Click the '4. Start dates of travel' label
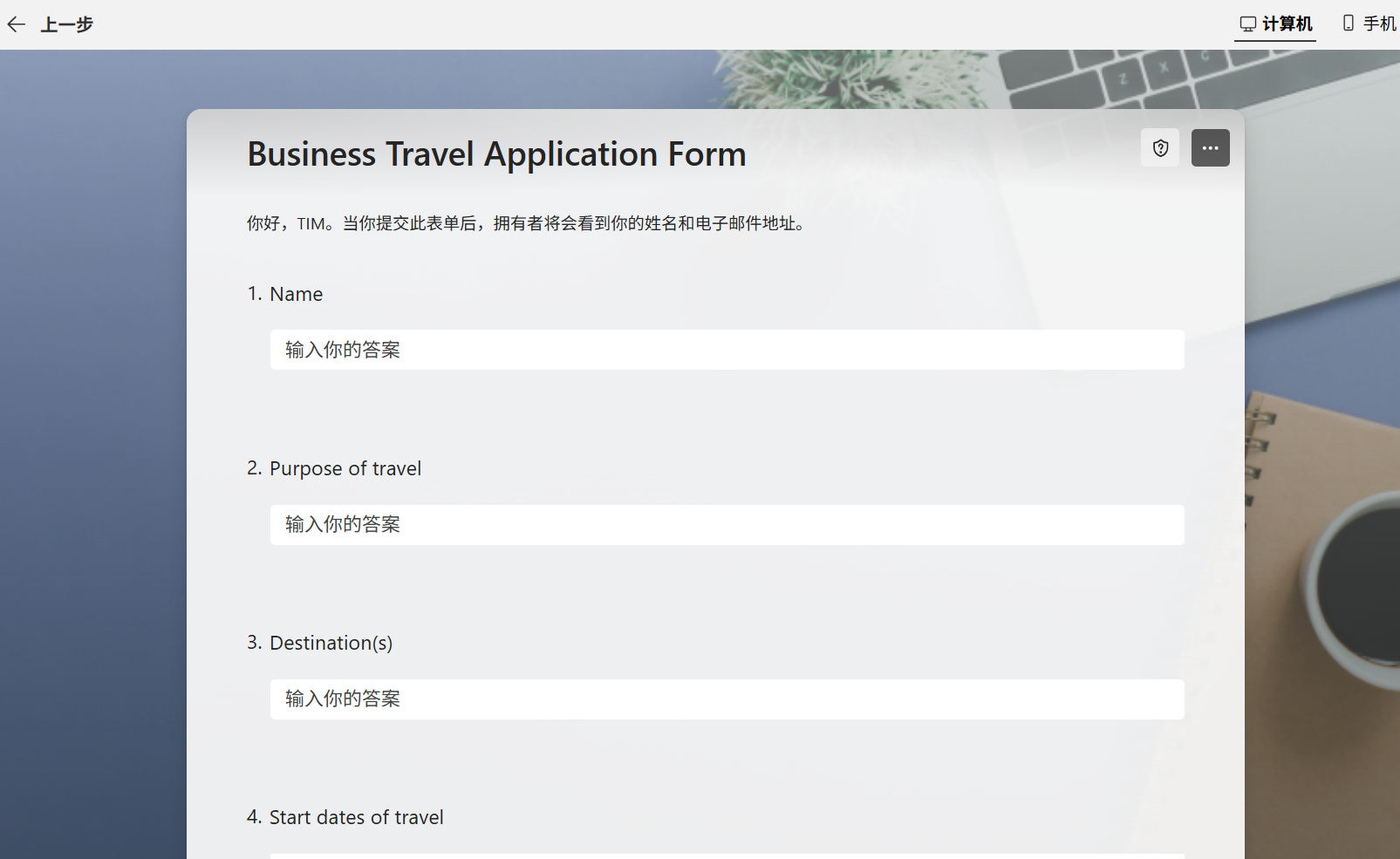1400x859 pixels. (345, 817)
